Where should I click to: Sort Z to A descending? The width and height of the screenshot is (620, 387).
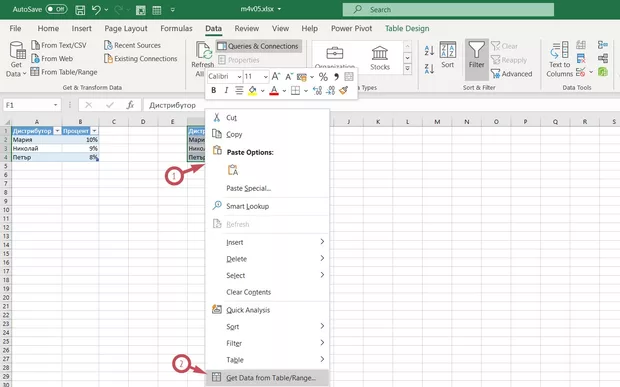point(429,69)
